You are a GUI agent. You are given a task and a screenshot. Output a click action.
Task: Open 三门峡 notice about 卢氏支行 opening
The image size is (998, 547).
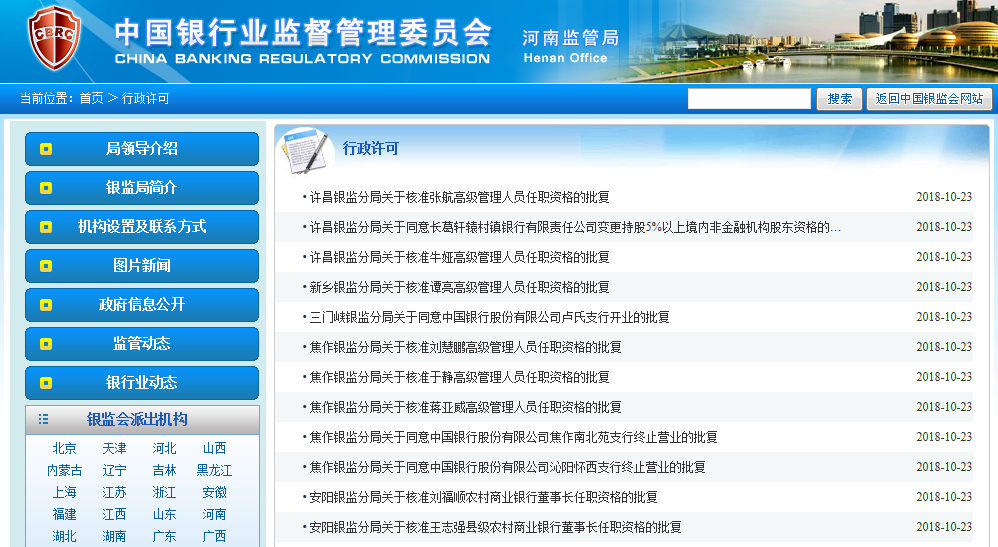click(x=489, y=318)
